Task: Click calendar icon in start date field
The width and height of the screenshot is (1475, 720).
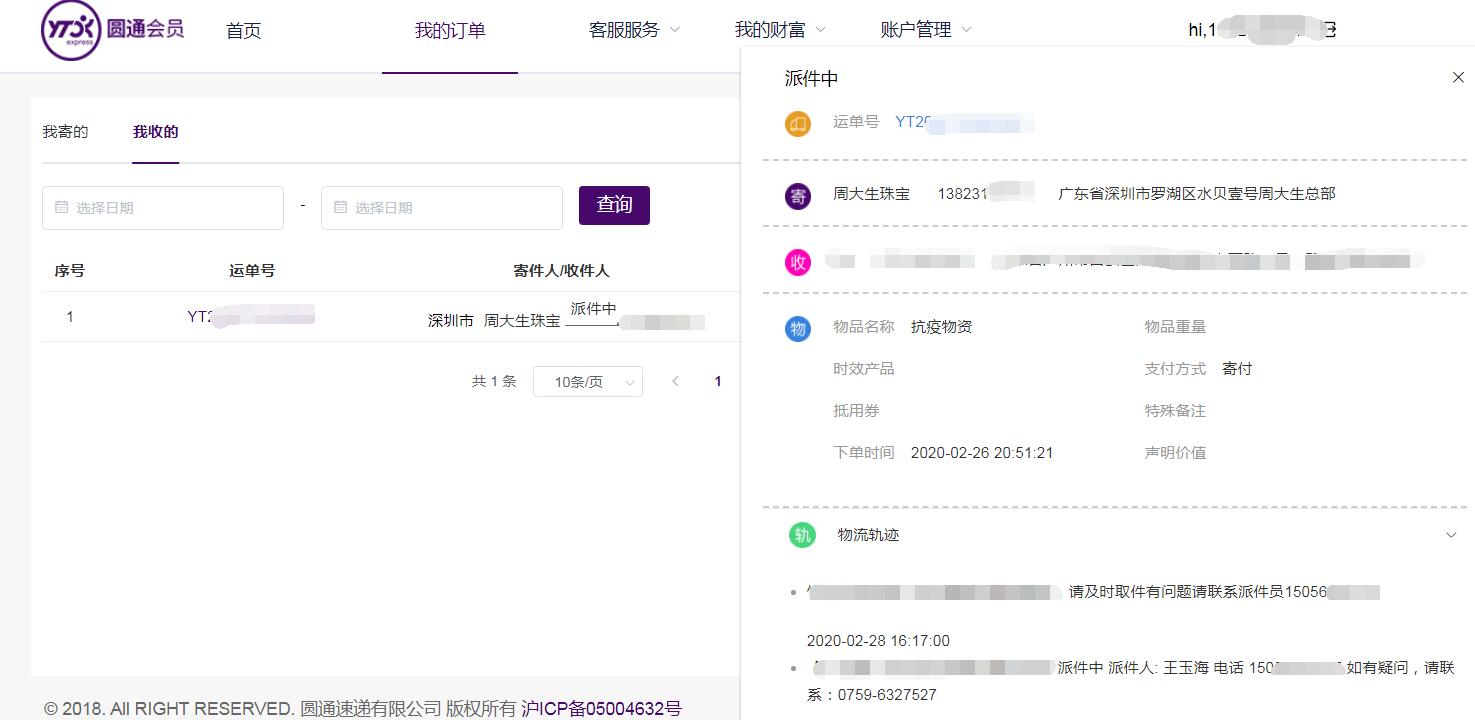Action: 61,207
